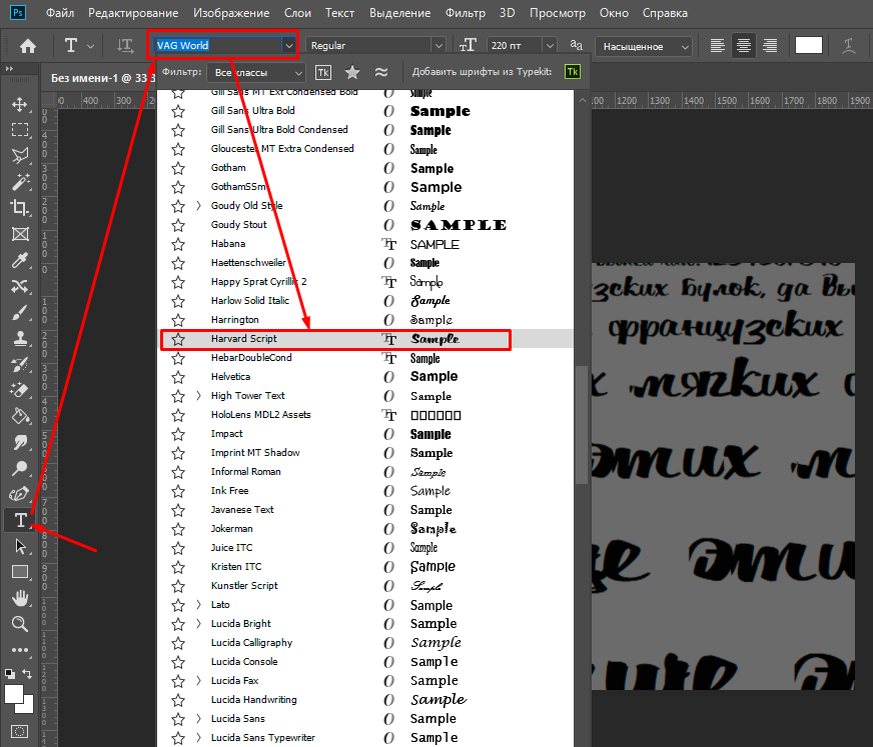Viewport: 873px width, 747px height.
Task: Open the Редактирование menu
Action: (x=133, y=13)
